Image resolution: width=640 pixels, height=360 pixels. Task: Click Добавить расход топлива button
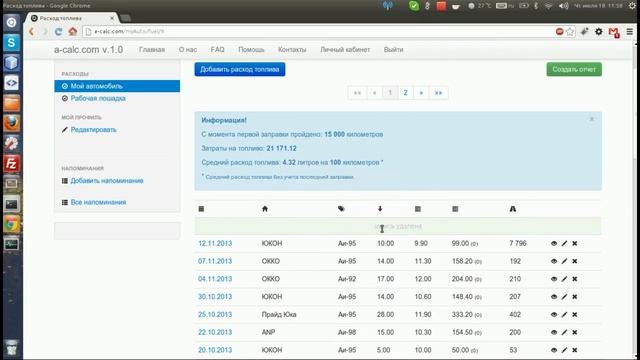240,69
